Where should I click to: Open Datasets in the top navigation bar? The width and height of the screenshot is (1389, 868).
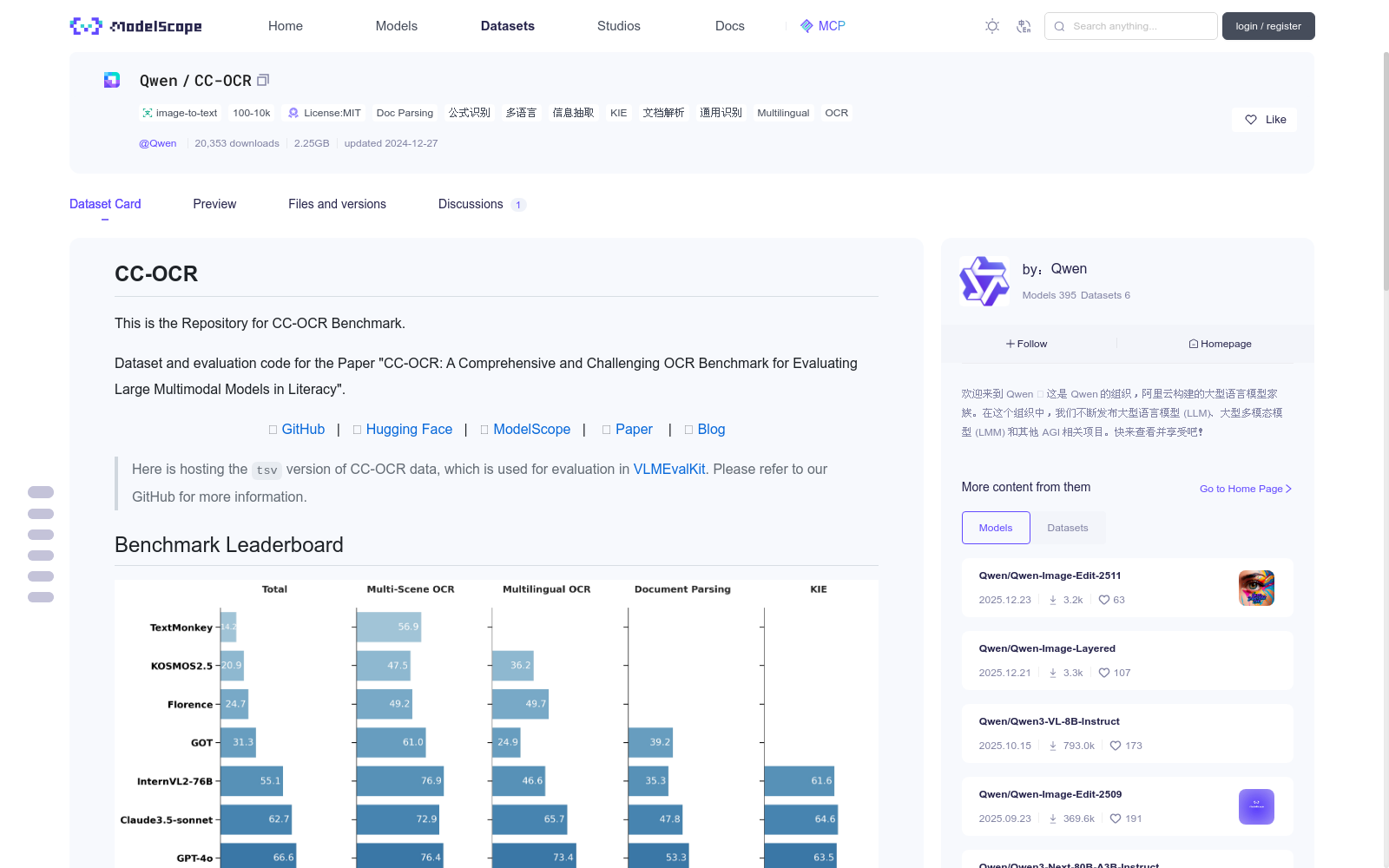(508, 26)
